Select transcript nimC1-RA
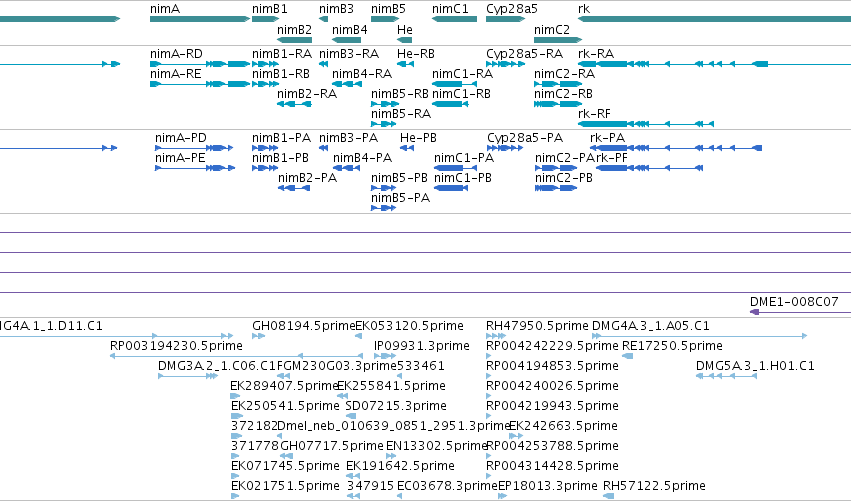Screen dimensions: 851x501 click(454, 84)
